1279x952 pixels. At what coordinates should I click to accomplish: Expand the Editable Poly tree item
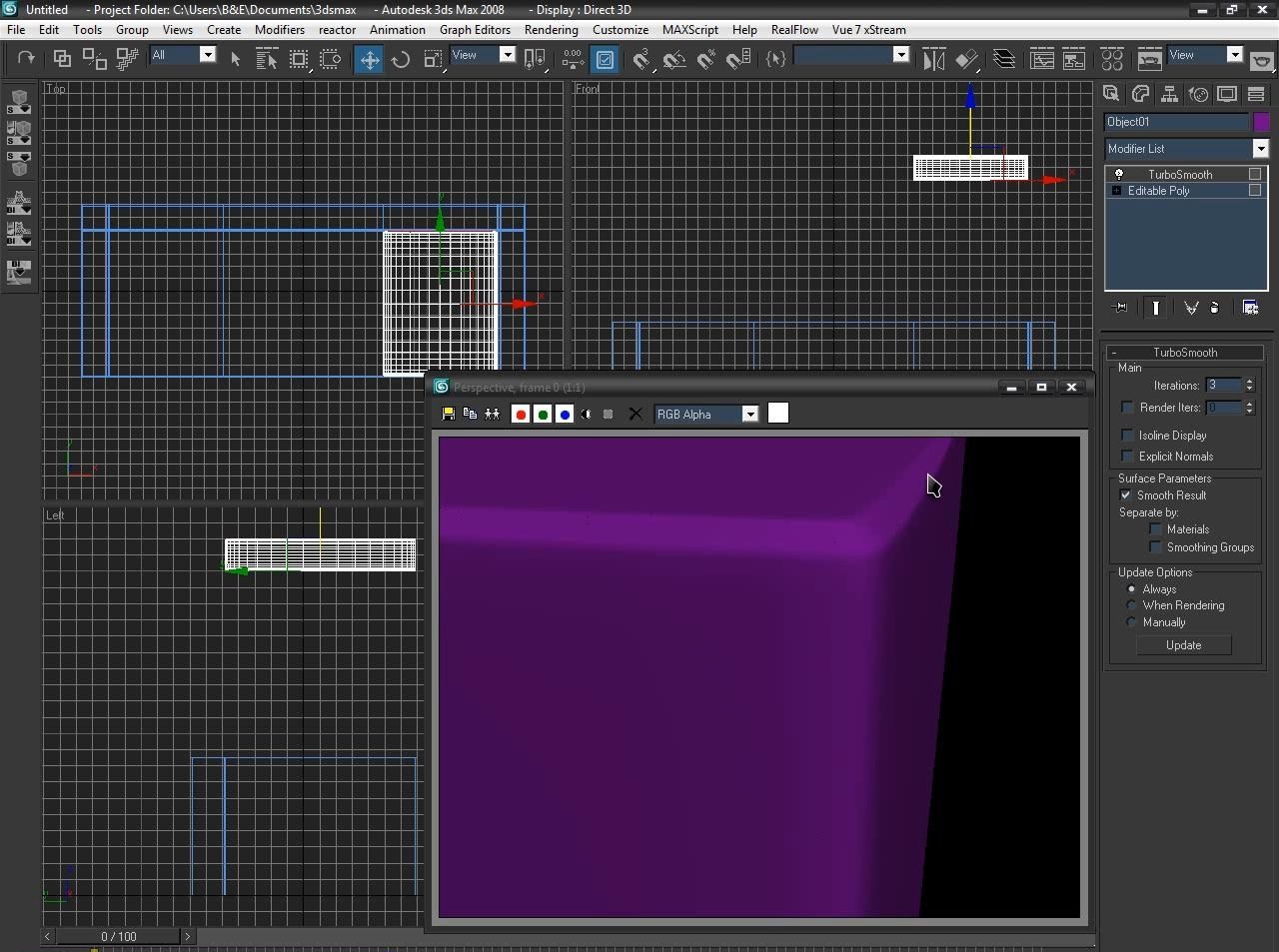click(1116, 191)
